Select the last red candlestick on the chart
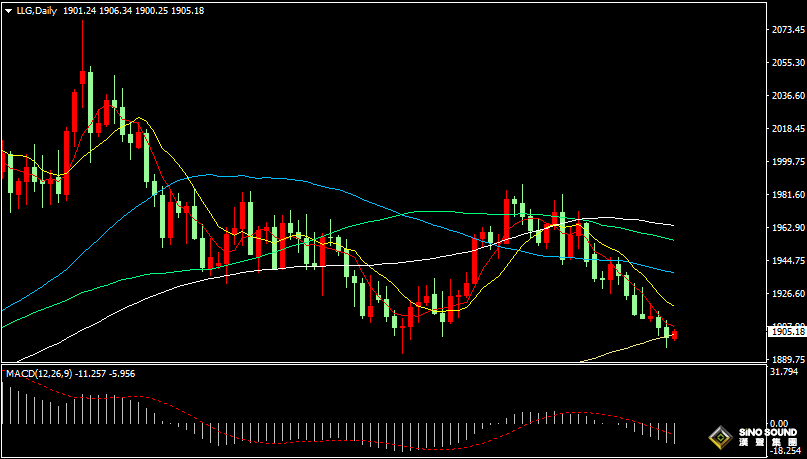807x459 pixels. tap(675, 335)
